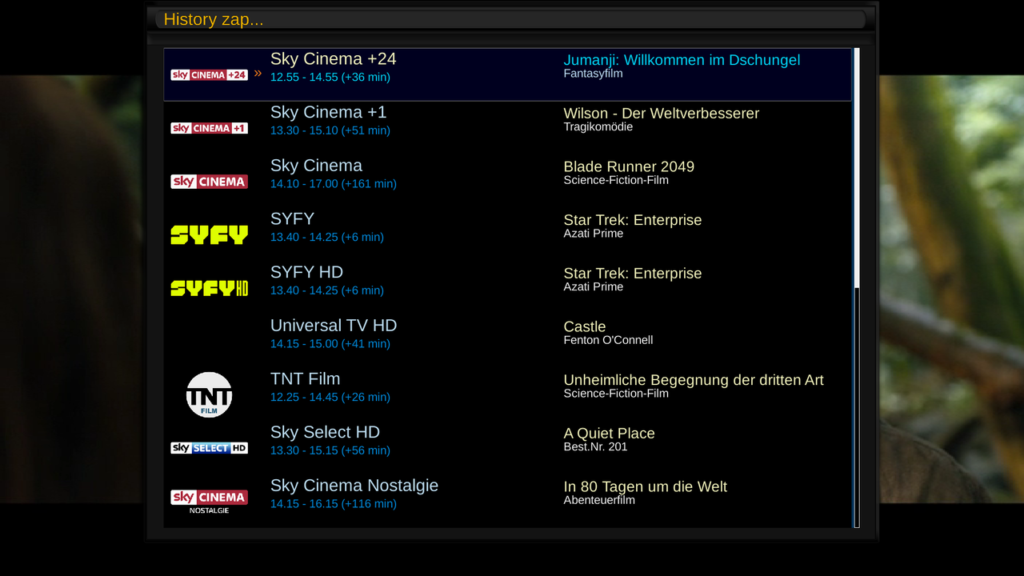Viewport: 1024px width, 576px height.
Task: Select the Sky Cinema channel name
Action: pyautogui.click(x=316, y=166)
